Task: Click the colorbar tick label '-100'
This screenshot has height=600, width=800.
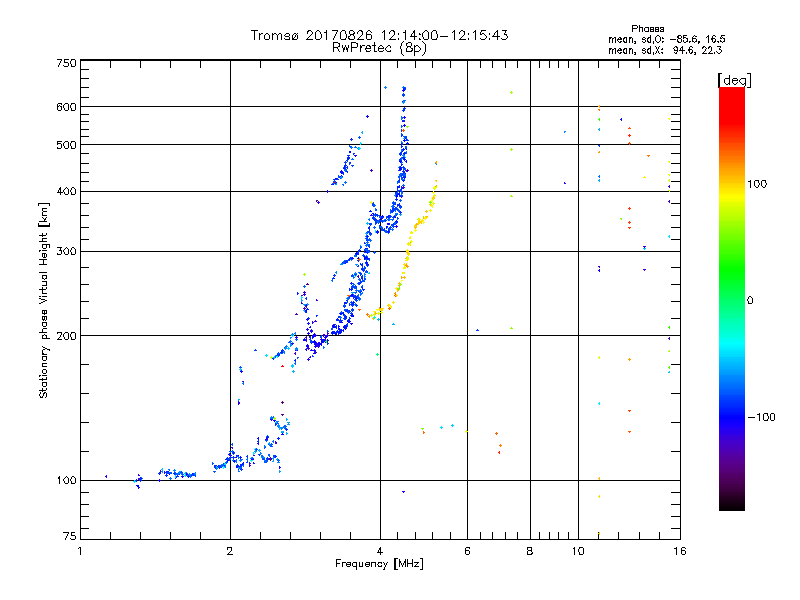Action: (761, 417)
